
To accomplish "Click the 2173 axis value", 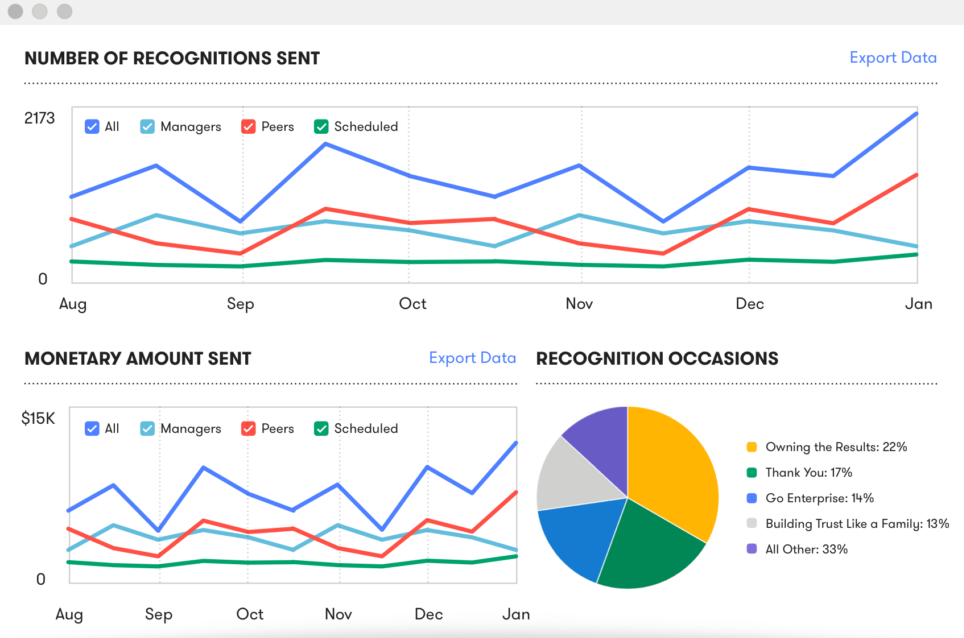I will [39, 118].
